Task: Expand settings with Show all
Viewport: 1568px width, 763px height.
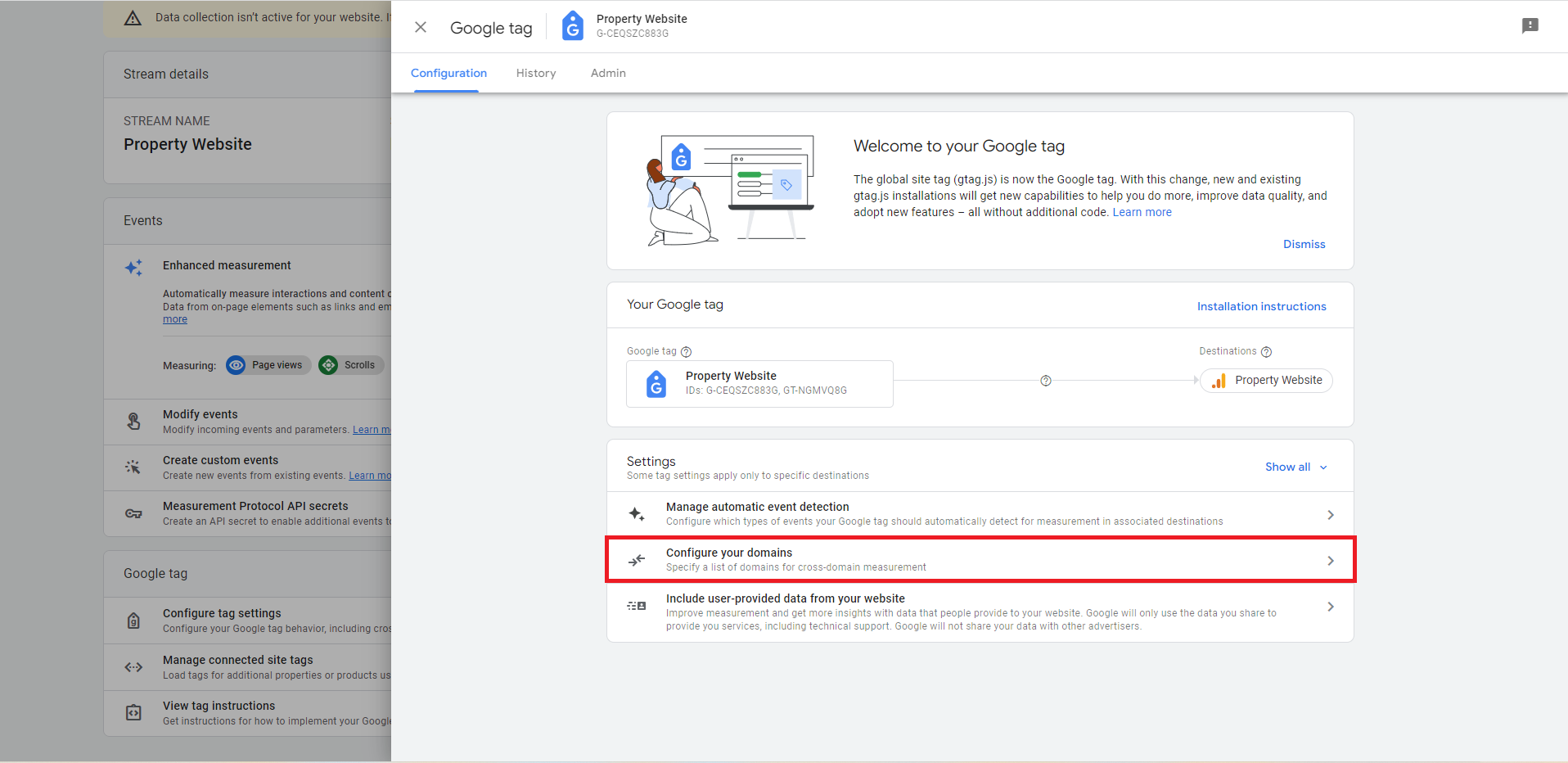Action: pos(1295,467)
